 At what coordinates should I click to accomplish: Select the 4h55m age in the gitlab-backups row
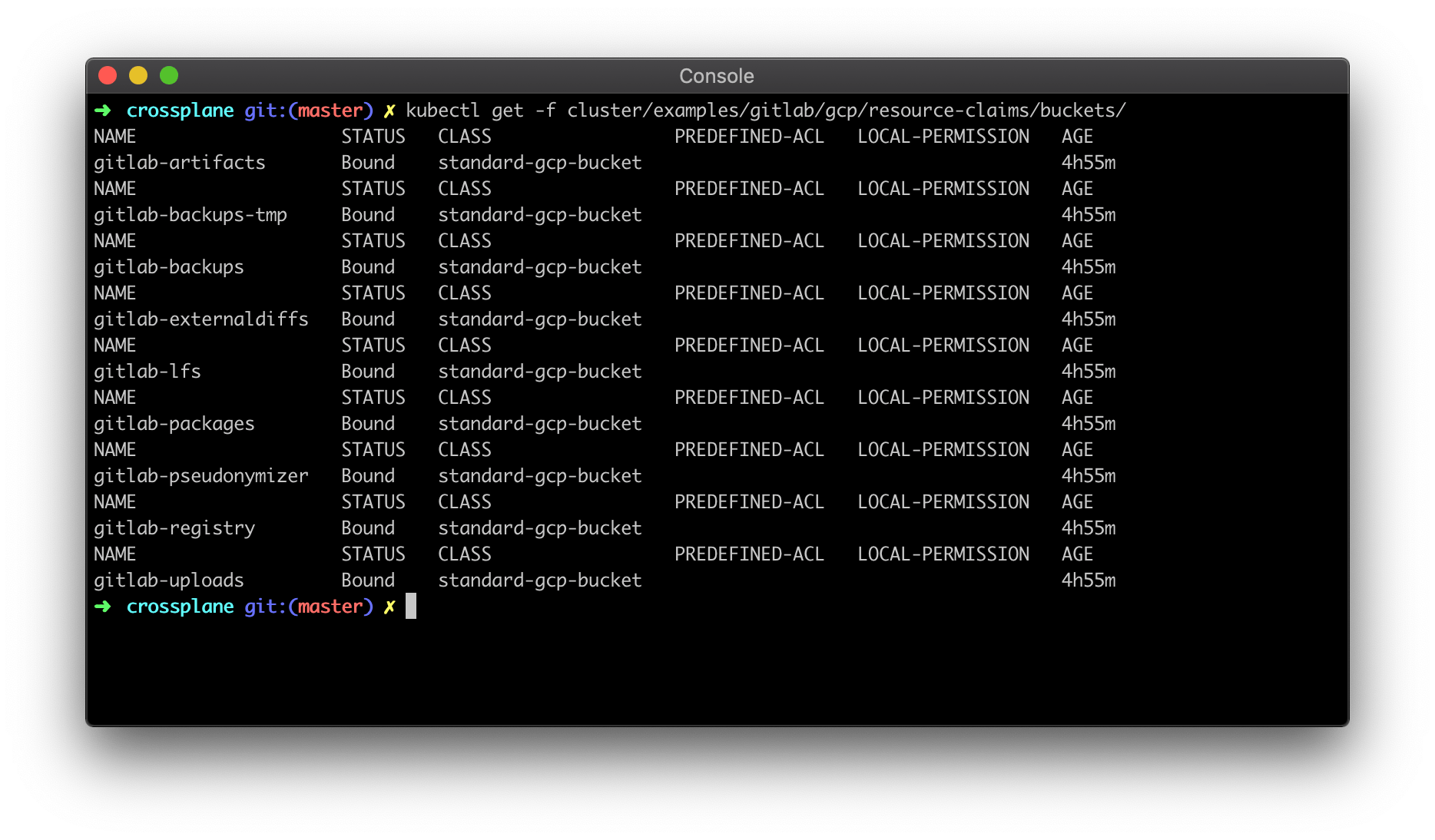coord(1089,267)
